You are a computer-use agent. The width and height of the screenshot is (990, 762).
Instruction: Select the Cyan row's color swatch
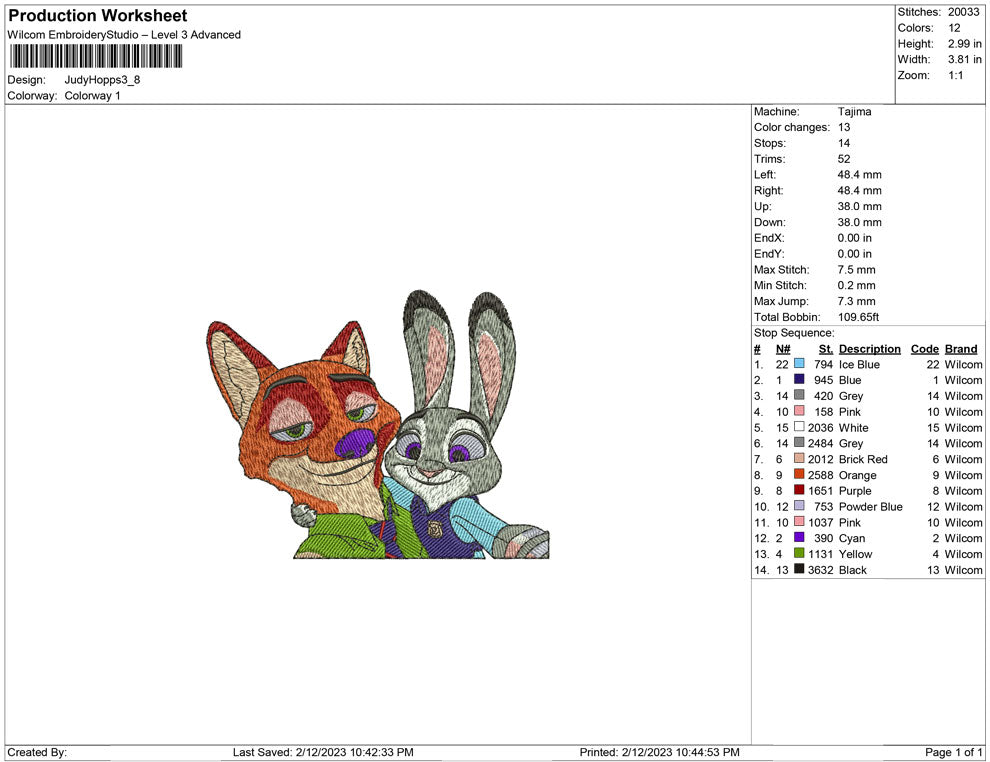[799, 538]
